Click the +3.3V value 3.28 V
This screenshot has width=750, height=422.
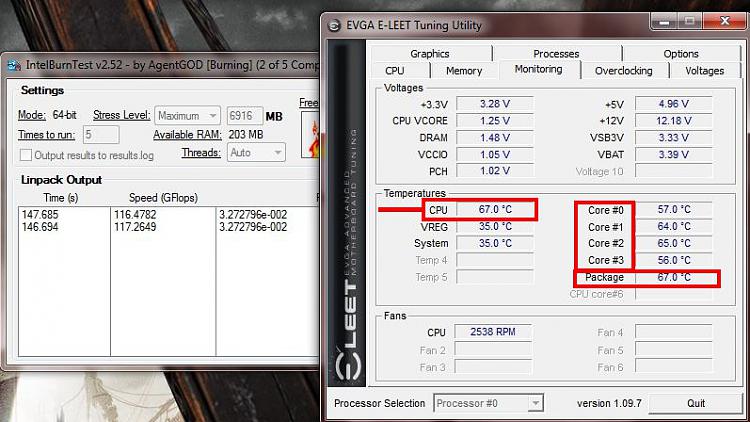495,104
